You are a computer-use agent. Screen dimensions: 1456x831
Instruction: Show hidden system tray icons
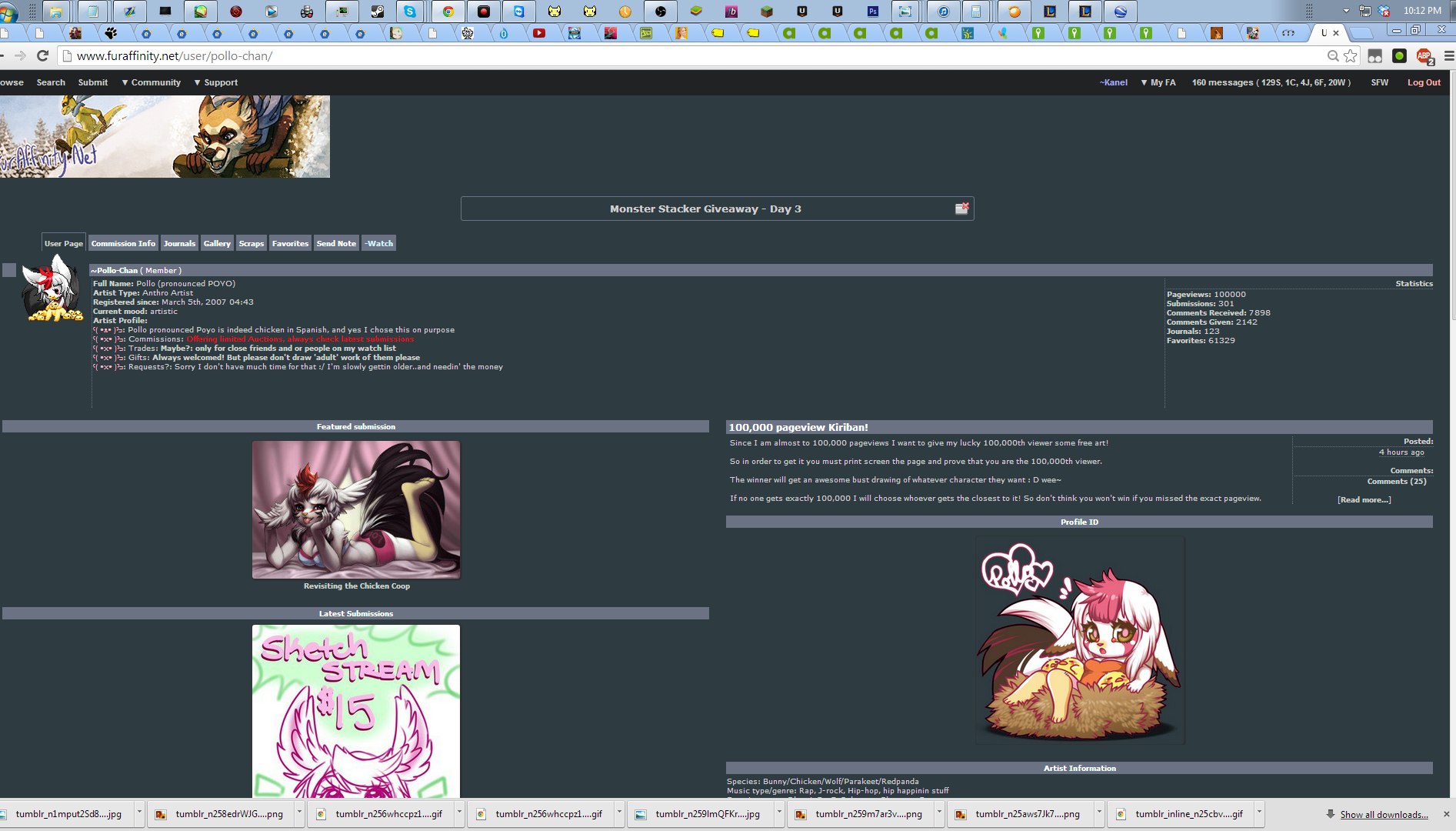[x=1346, y=11]
